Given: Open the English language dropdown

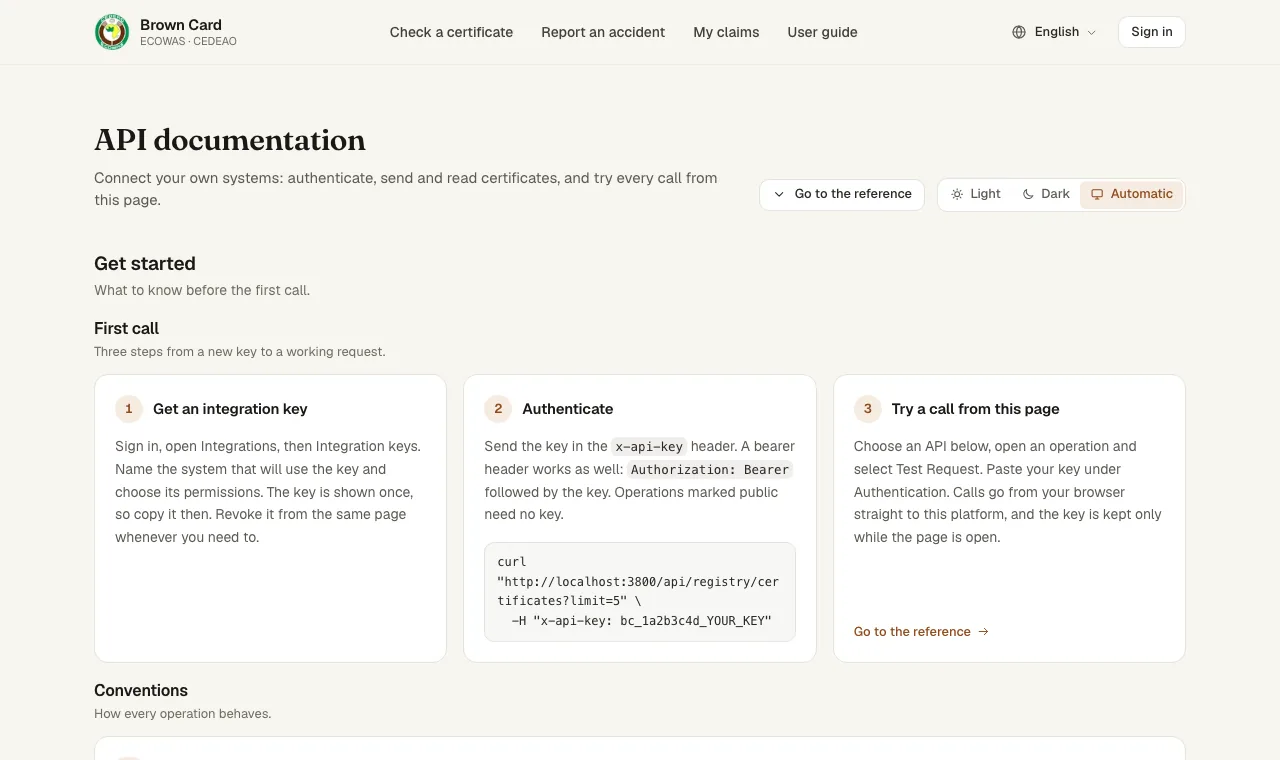Looking at the screenshot, I should click(1054, 32).
